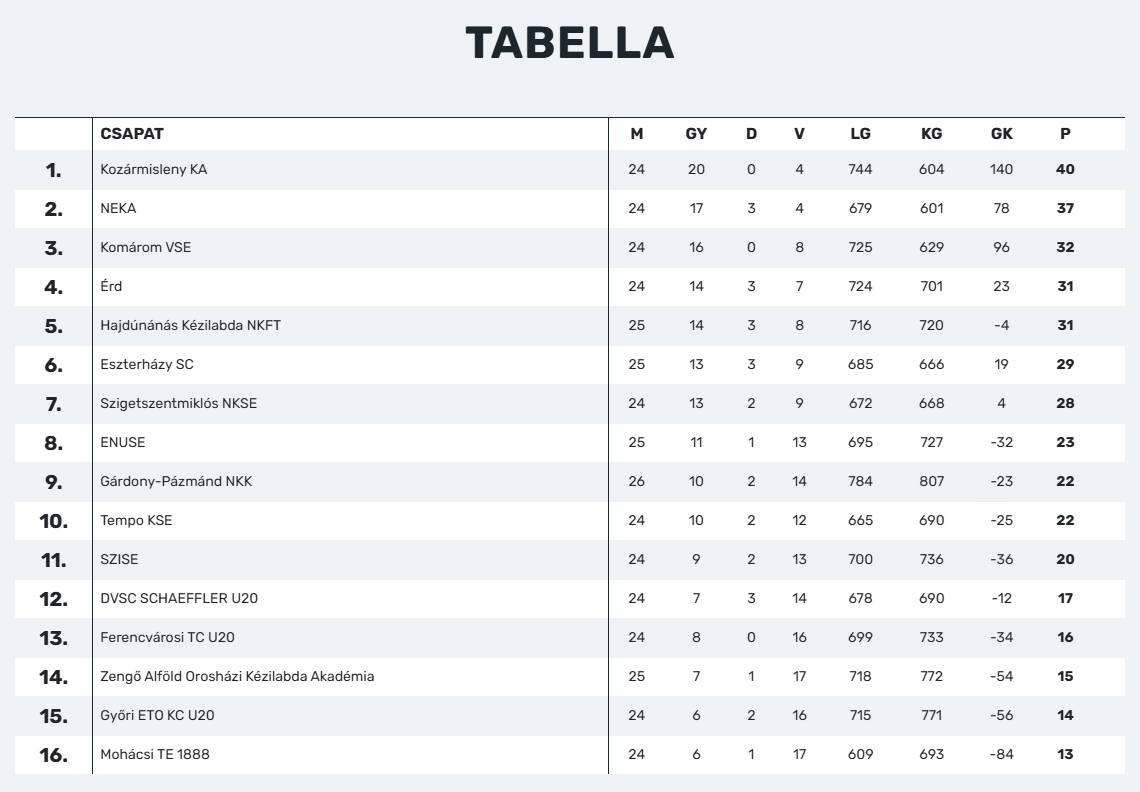1140x792 pixels.
Task: Select the Komárom VSE team entry
Action: [145, 247]
